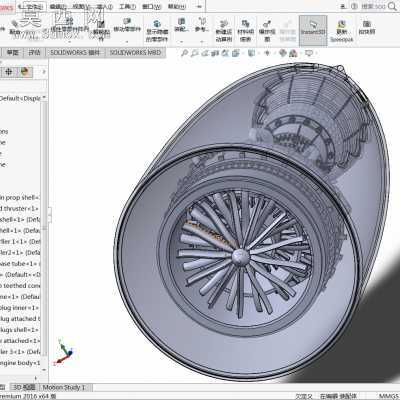Open the monitor icon dropdown arrow
This screenshot has width=400, height=400.
pos(316,53)
